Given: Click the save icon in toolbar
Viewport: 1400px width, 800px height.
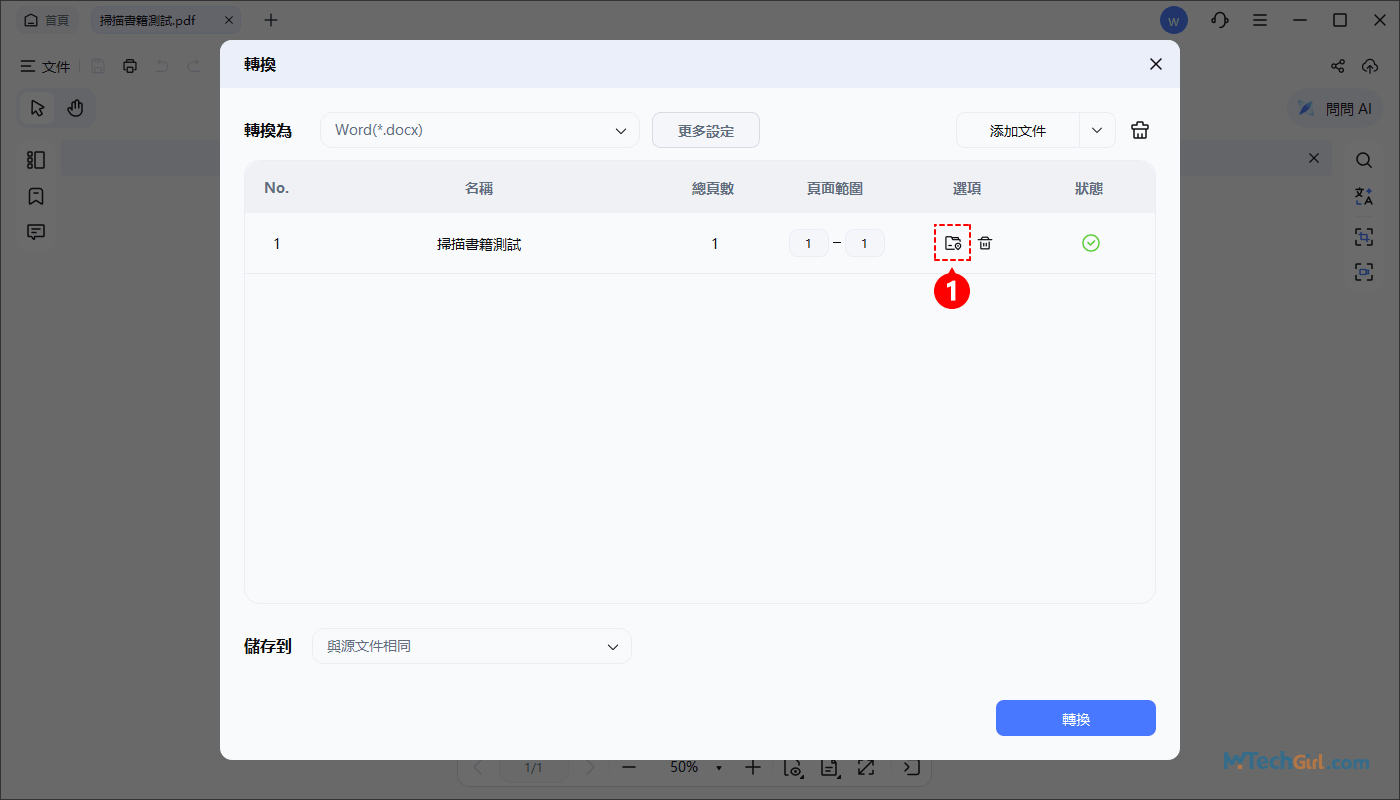Looking at the screenshot, I should click(x=98, y=66).
